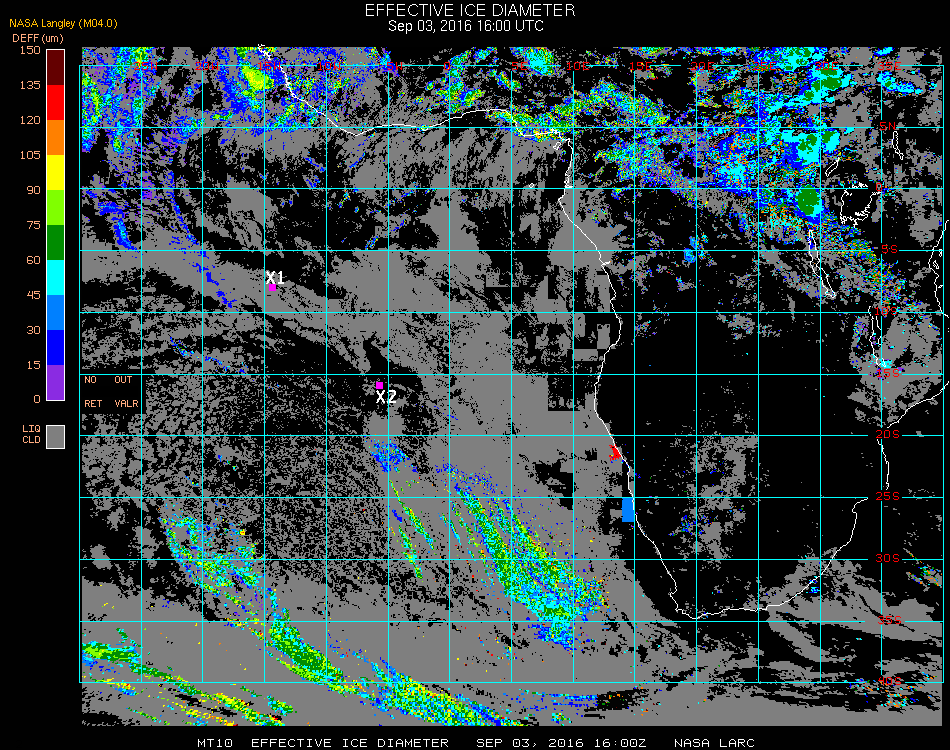The image size is (950, 750).
Task: Click the legend value '105'
Action: [30, 155]
